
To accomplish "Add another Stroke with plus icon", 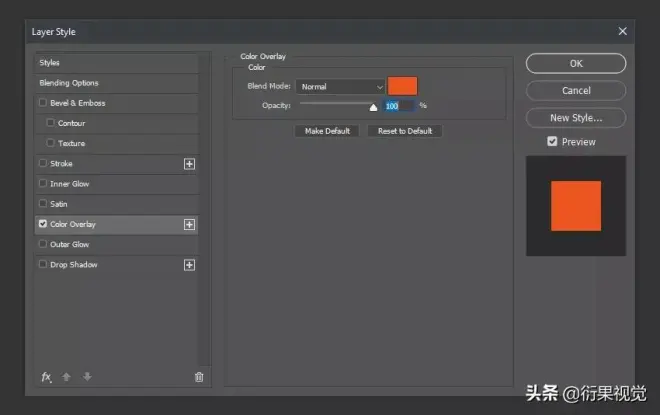I will click(x=189, y=164).
